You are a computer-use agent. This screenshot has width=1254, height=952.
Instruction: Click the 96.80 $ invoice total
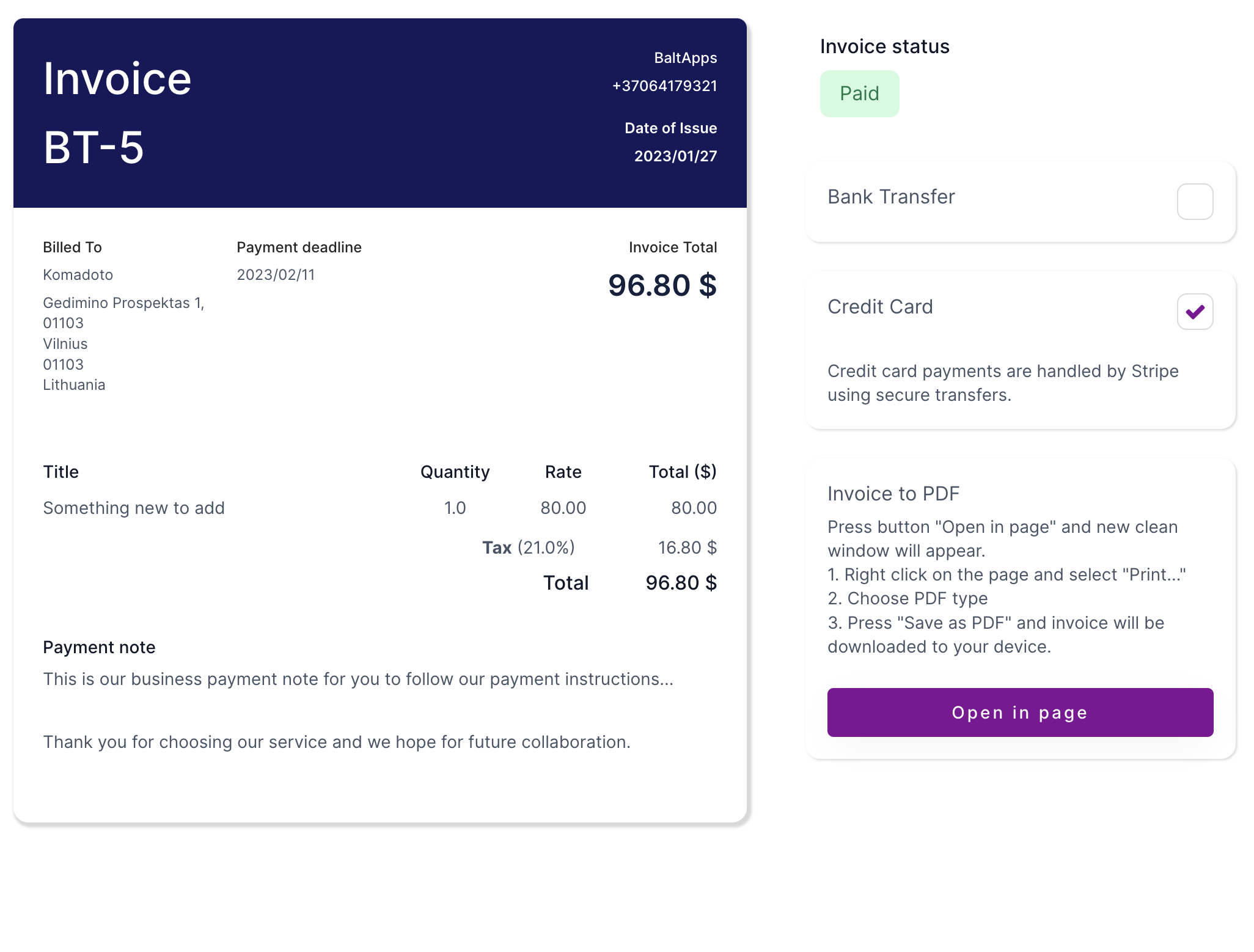click(x=662, y=285)
